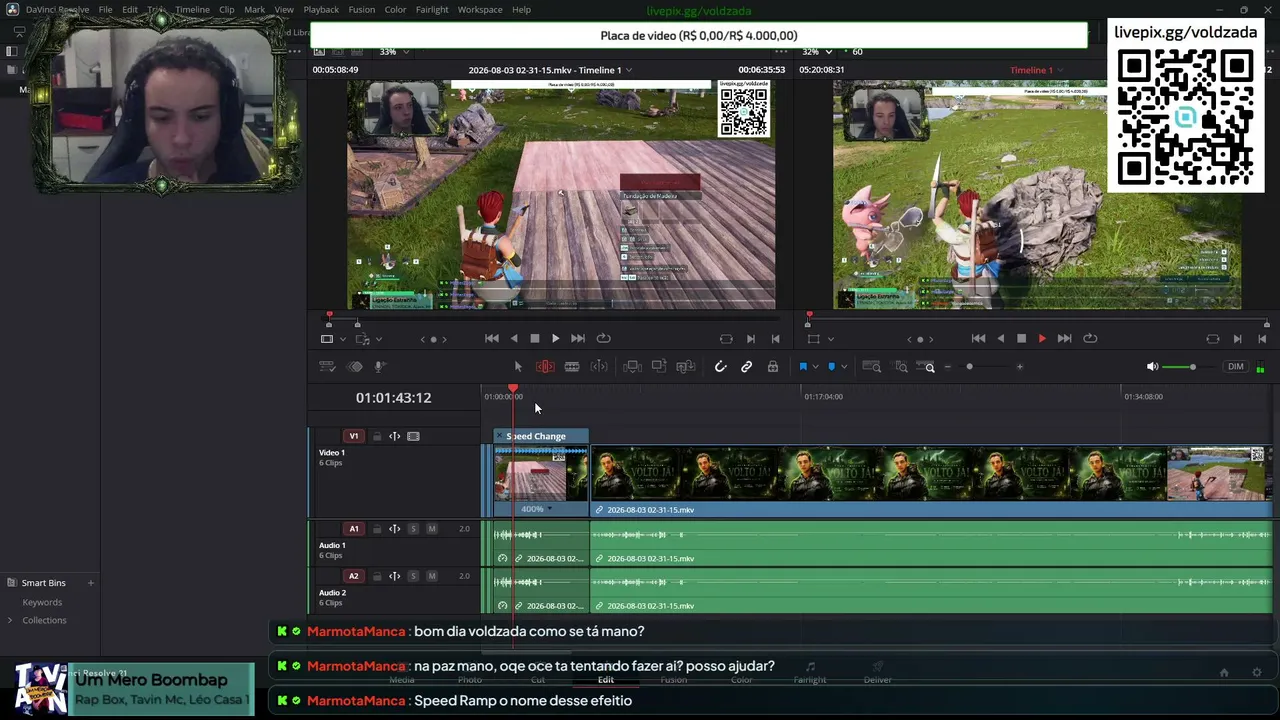Open the 400% speed dropdown on the clip
The width and height of the screenshot is (1280, 720).
point(536,509)
